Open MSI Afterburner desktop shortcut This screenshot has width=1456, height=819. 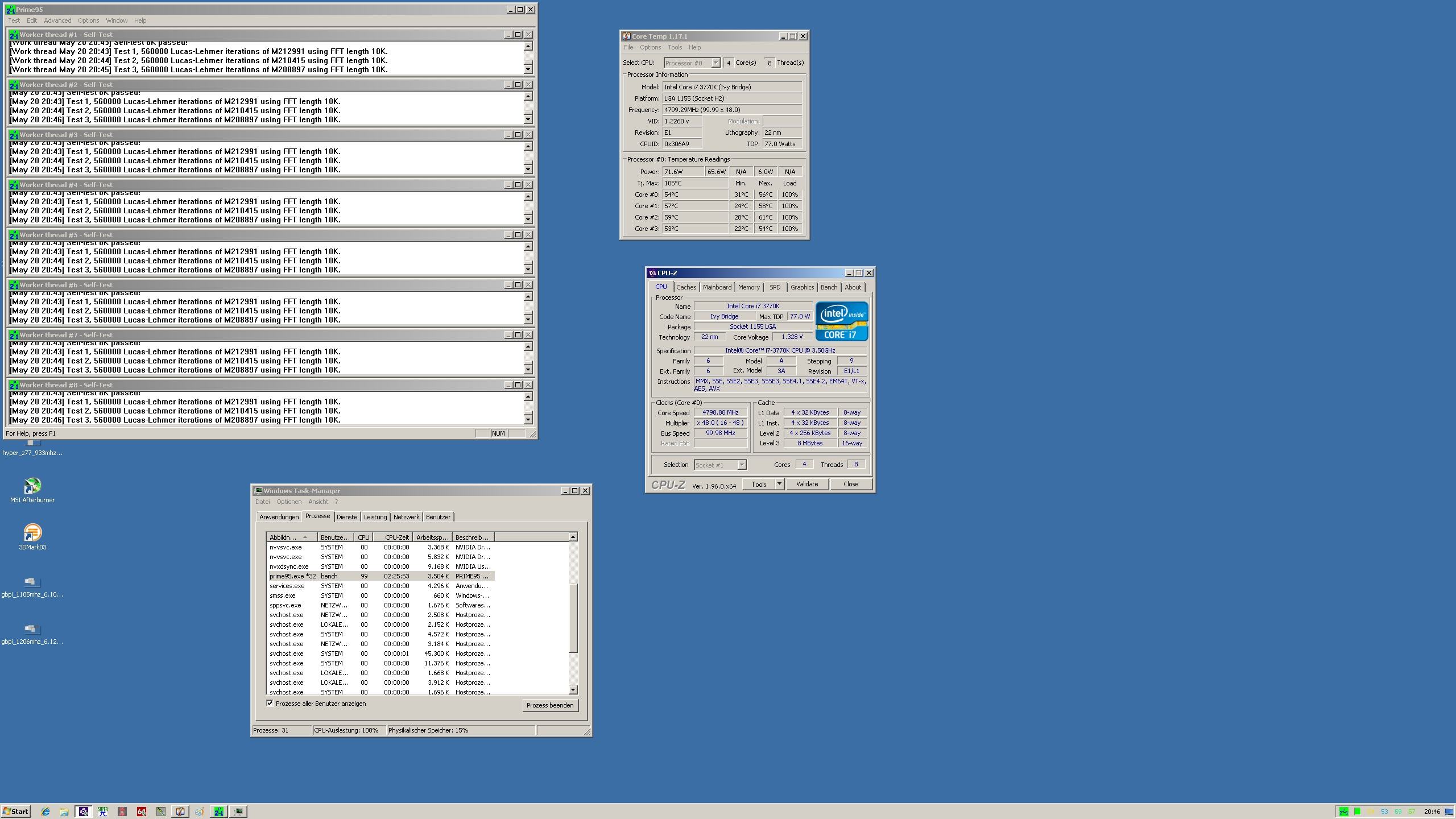click(32, 490)
